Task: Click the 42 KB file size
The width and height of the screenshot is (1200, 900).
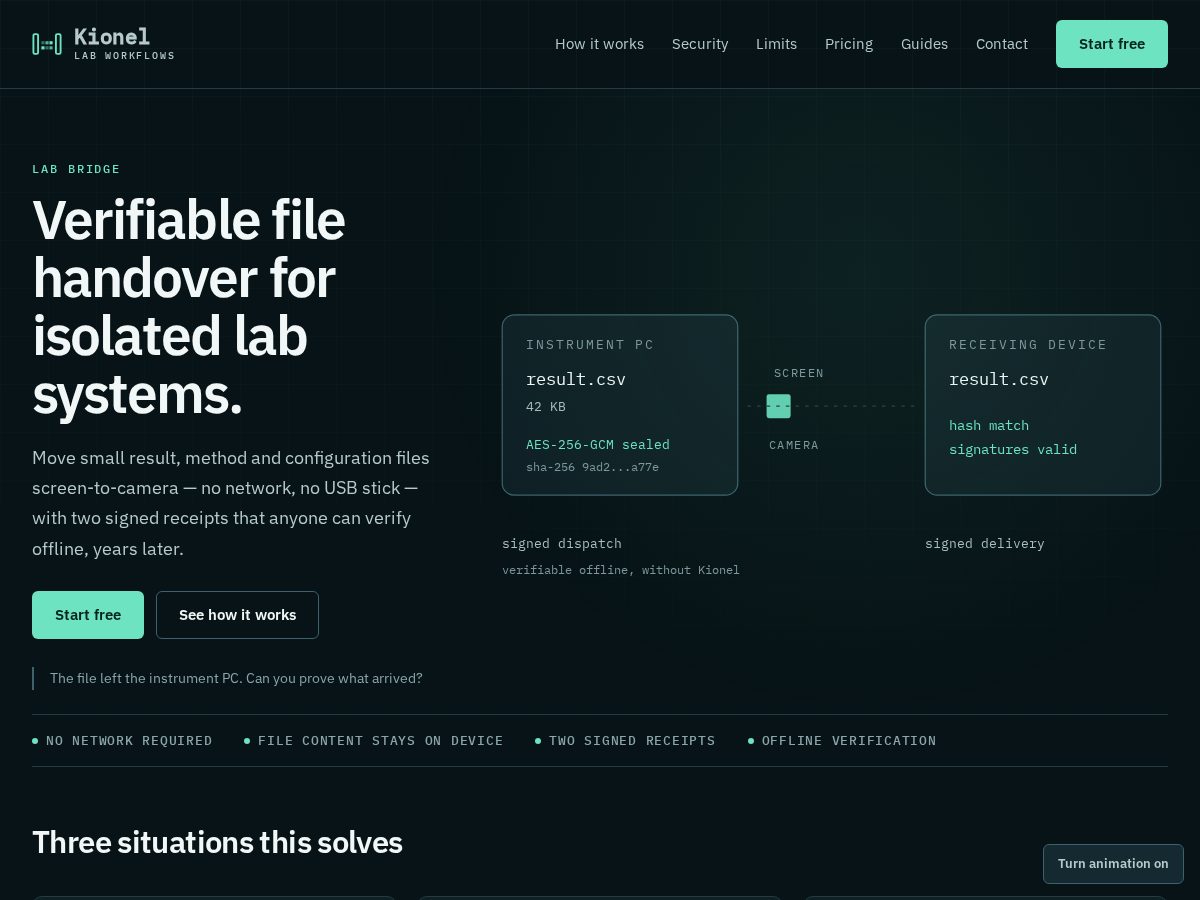Action: [546, 406]
